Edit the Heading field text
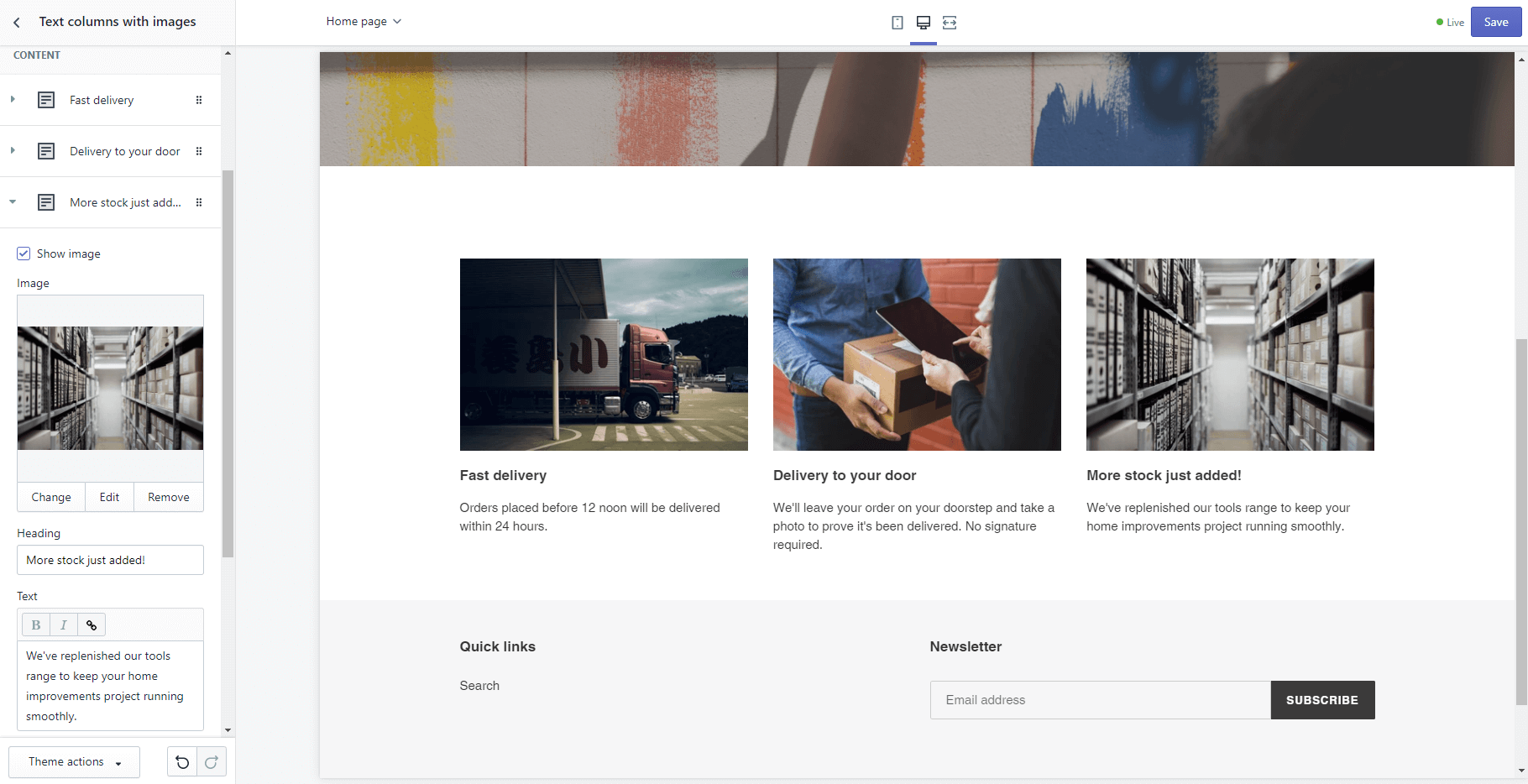This screenshot has width=1528, height=784. (110, 560)
